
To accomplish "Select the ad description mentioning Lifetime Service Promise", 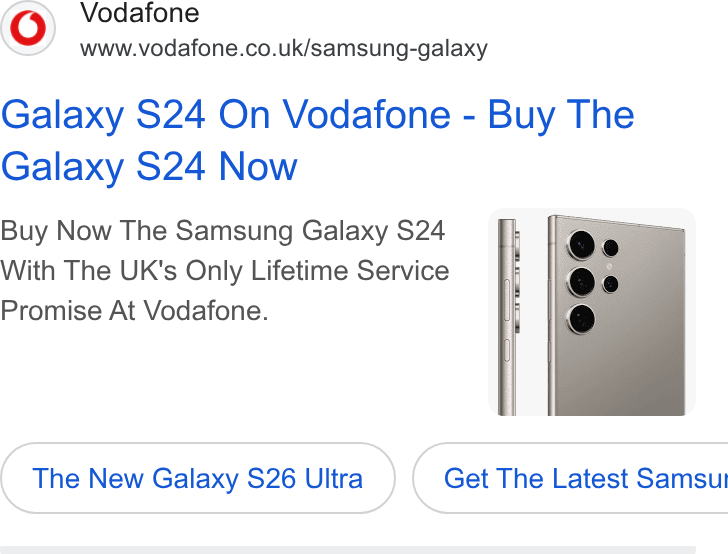I will coord(225,270).
